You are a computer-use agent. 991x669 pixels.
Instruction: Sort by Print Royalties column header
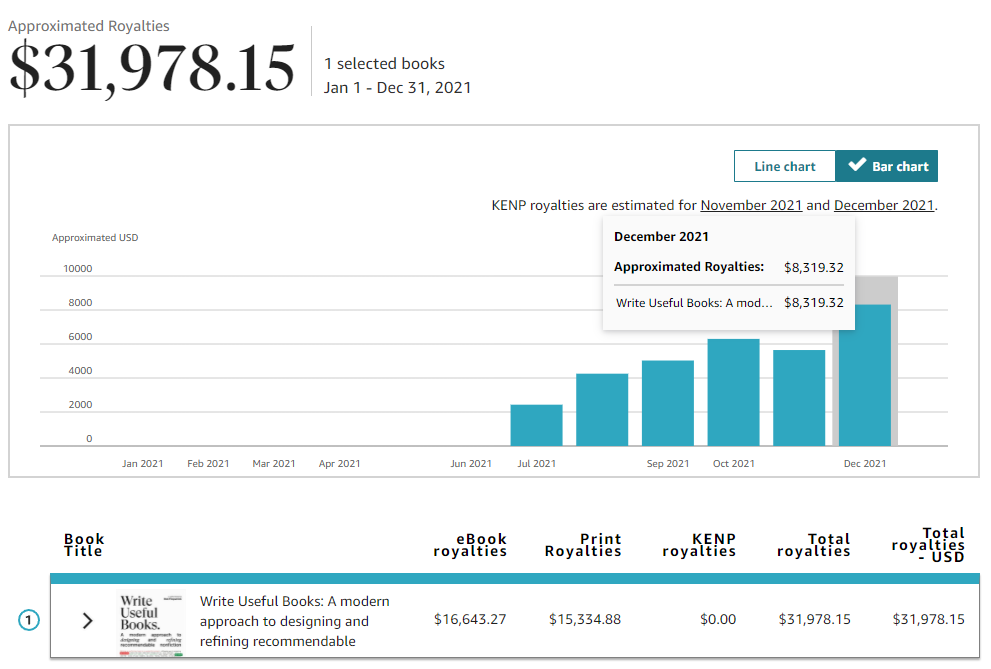click(583, 545)
